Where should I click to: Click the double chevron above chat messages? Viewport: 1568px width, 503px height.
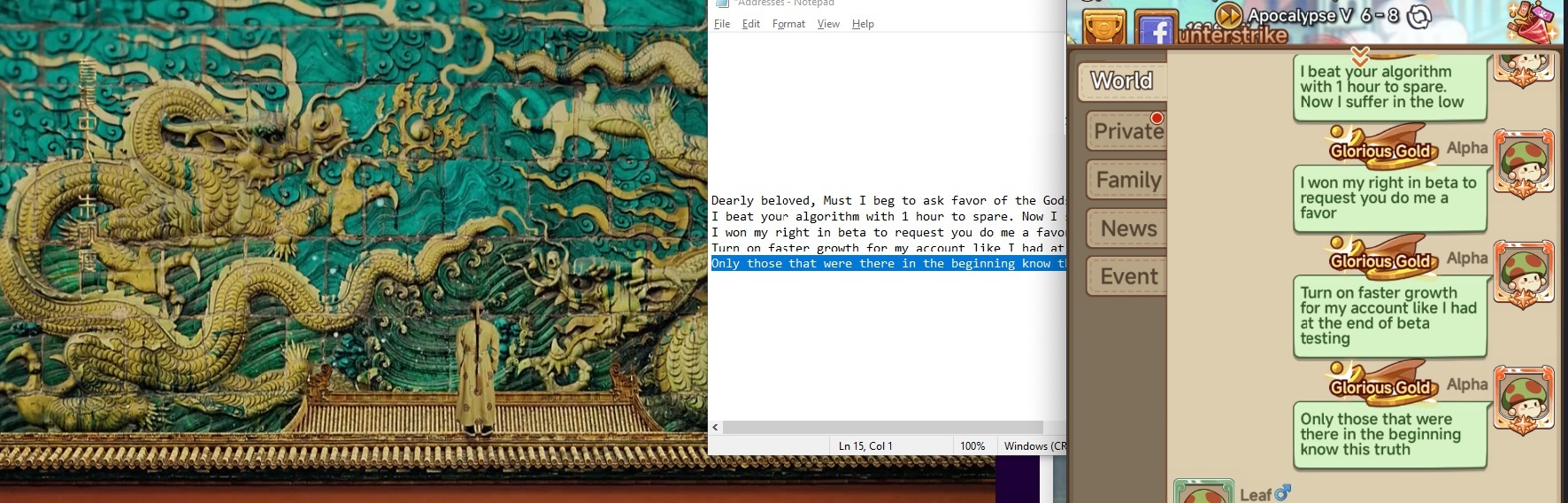(x=1360, y=56)
